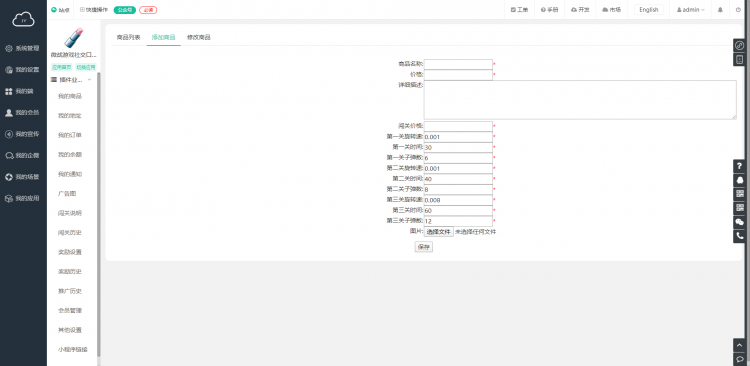Open 会员管理 in the plugin menu
Viewport: 750px width, 366px height.
click(70, 311)
